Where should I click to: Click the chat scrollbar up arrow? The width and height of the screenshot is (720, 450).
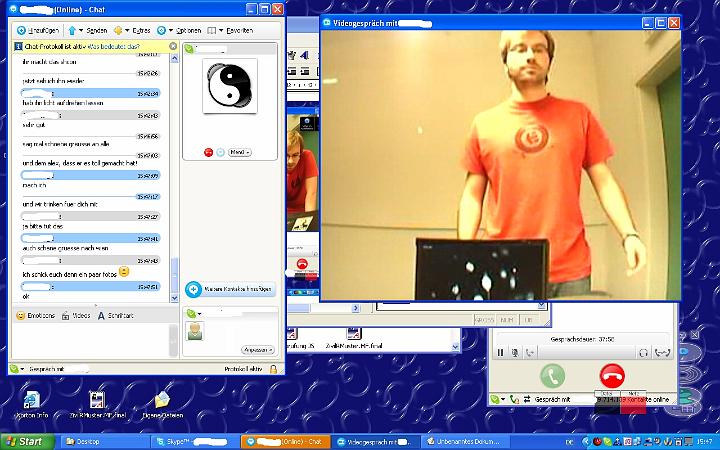pos(174,58)
